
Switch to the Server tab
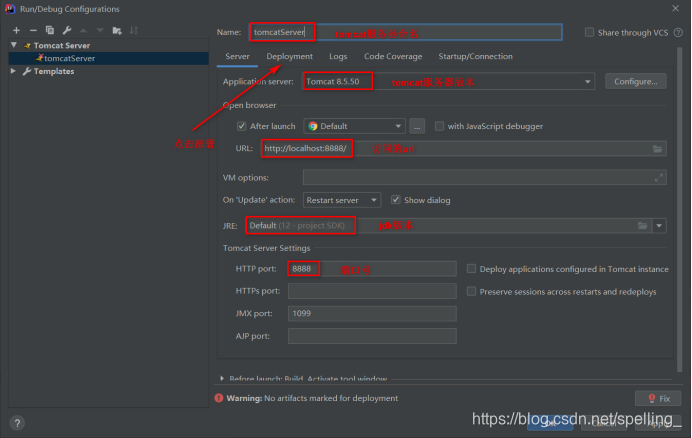pos(237,57)
